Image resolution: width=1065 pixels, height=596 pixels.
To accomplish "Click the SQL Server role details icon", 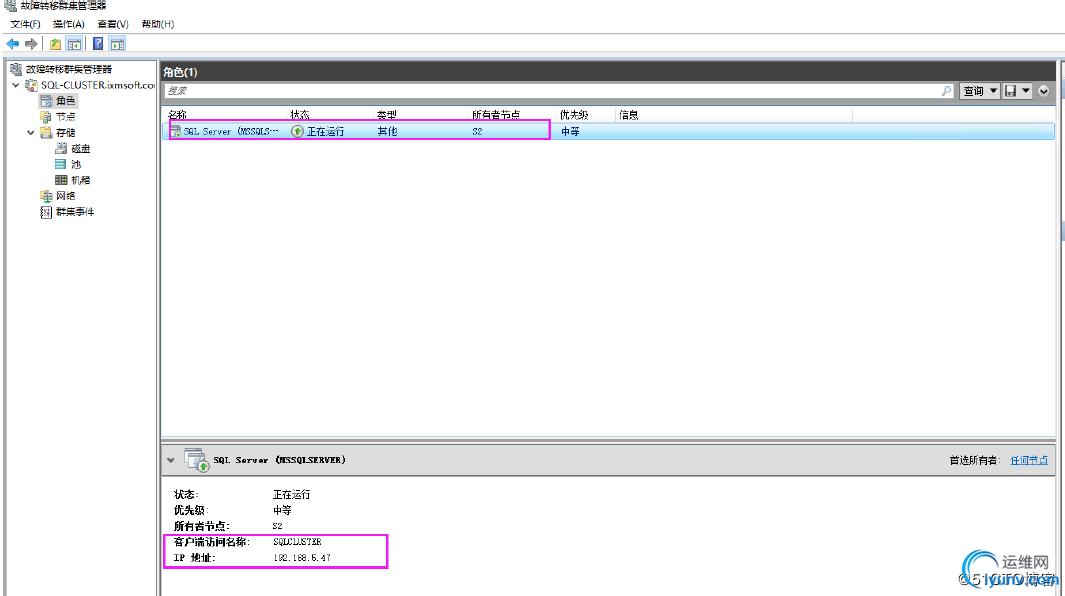I will point(197,460).
